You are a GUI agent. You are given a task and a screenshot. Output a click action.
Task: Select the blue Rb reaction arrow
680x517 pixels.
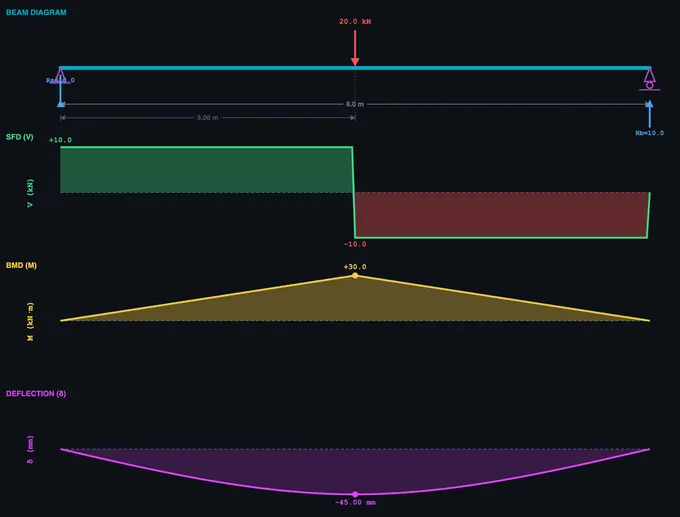649,114
